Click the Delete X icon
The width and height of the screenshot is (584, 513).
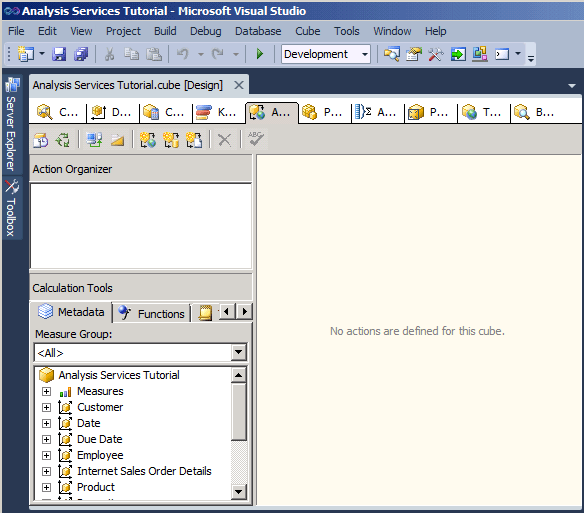coord(224,140)
